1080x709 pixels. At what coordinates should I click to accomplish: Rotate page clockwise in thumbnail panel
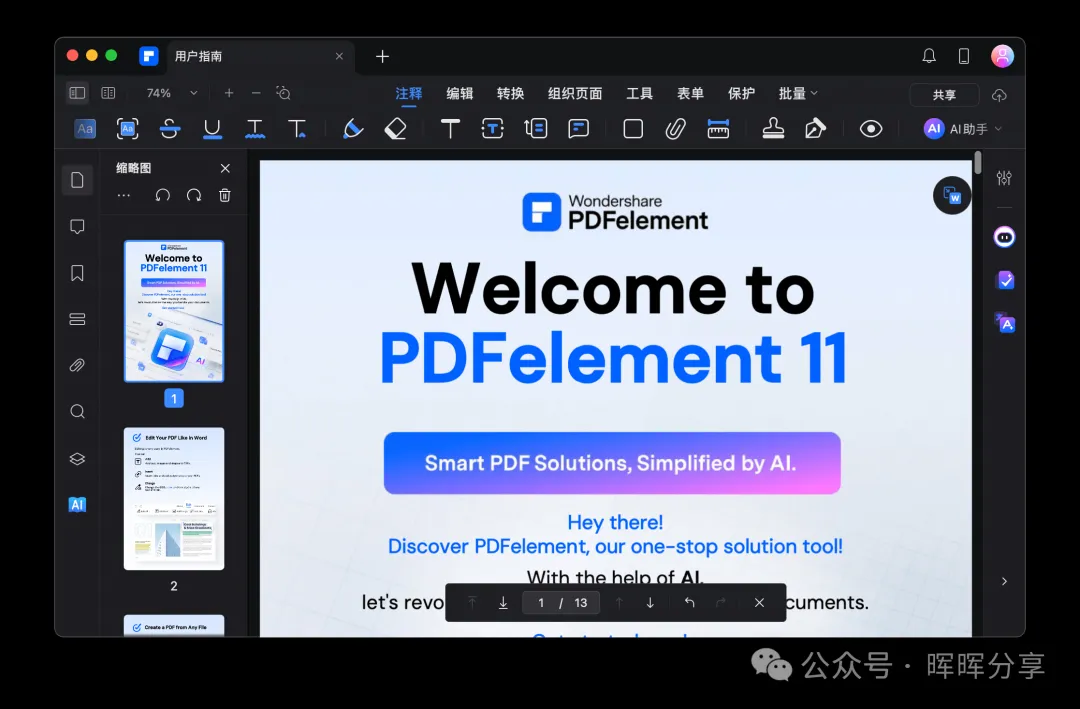point(194,196)
